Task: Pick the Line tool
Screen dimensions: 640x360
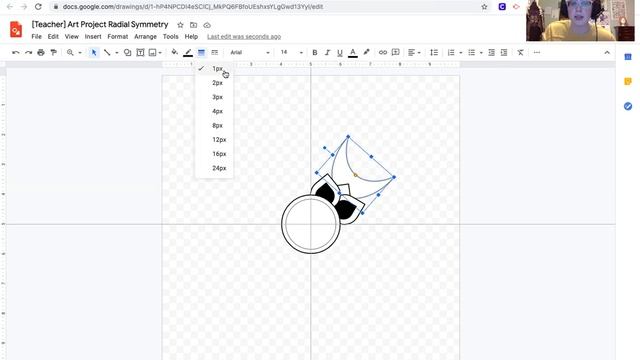Action: 107,53
